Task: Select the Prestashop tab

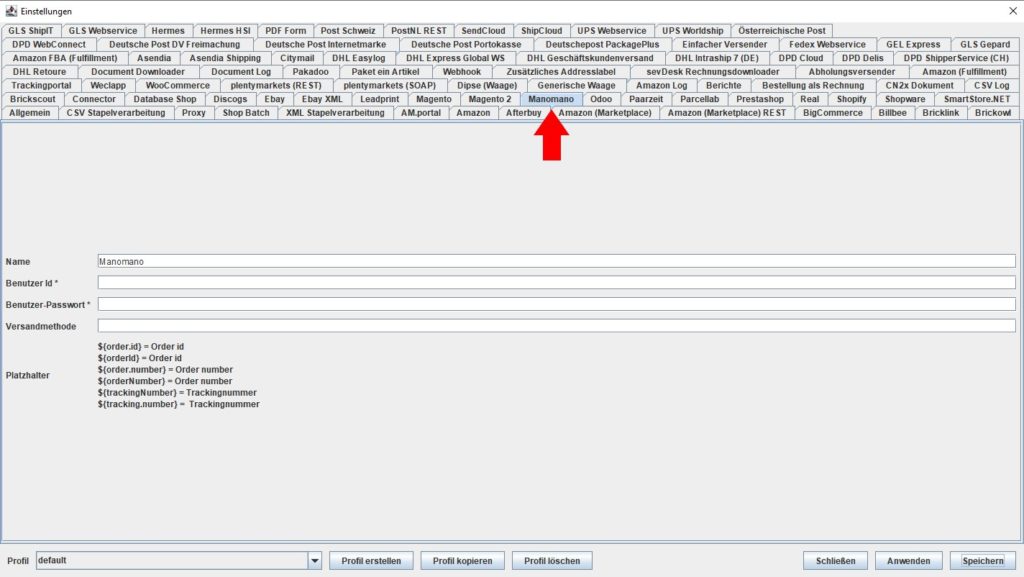Action: click(x=760, y=99)
